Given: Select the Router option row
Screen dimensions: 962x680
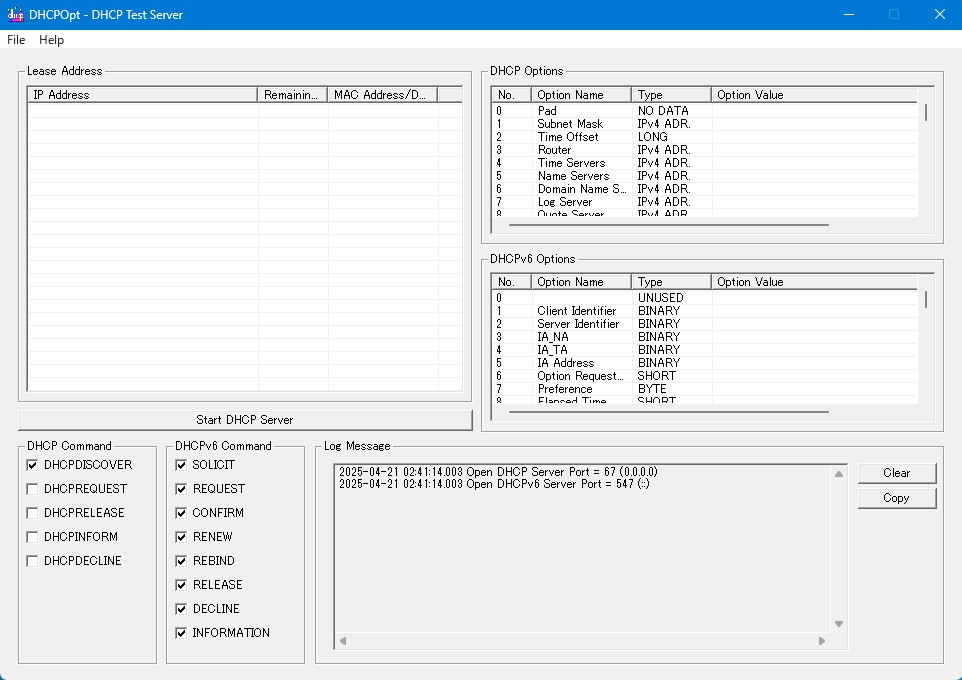Looking at the screenshot, I should (x=705, y=150).
